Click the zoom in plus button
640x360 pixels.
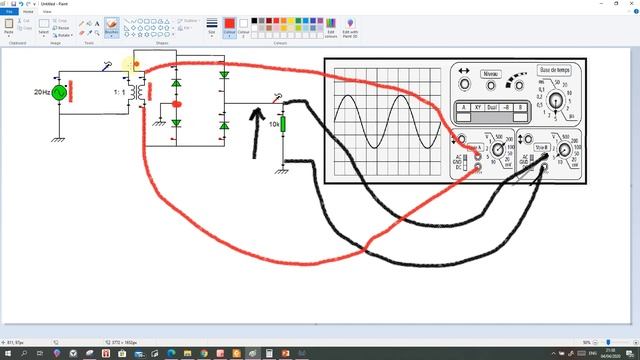click(636, 342)
